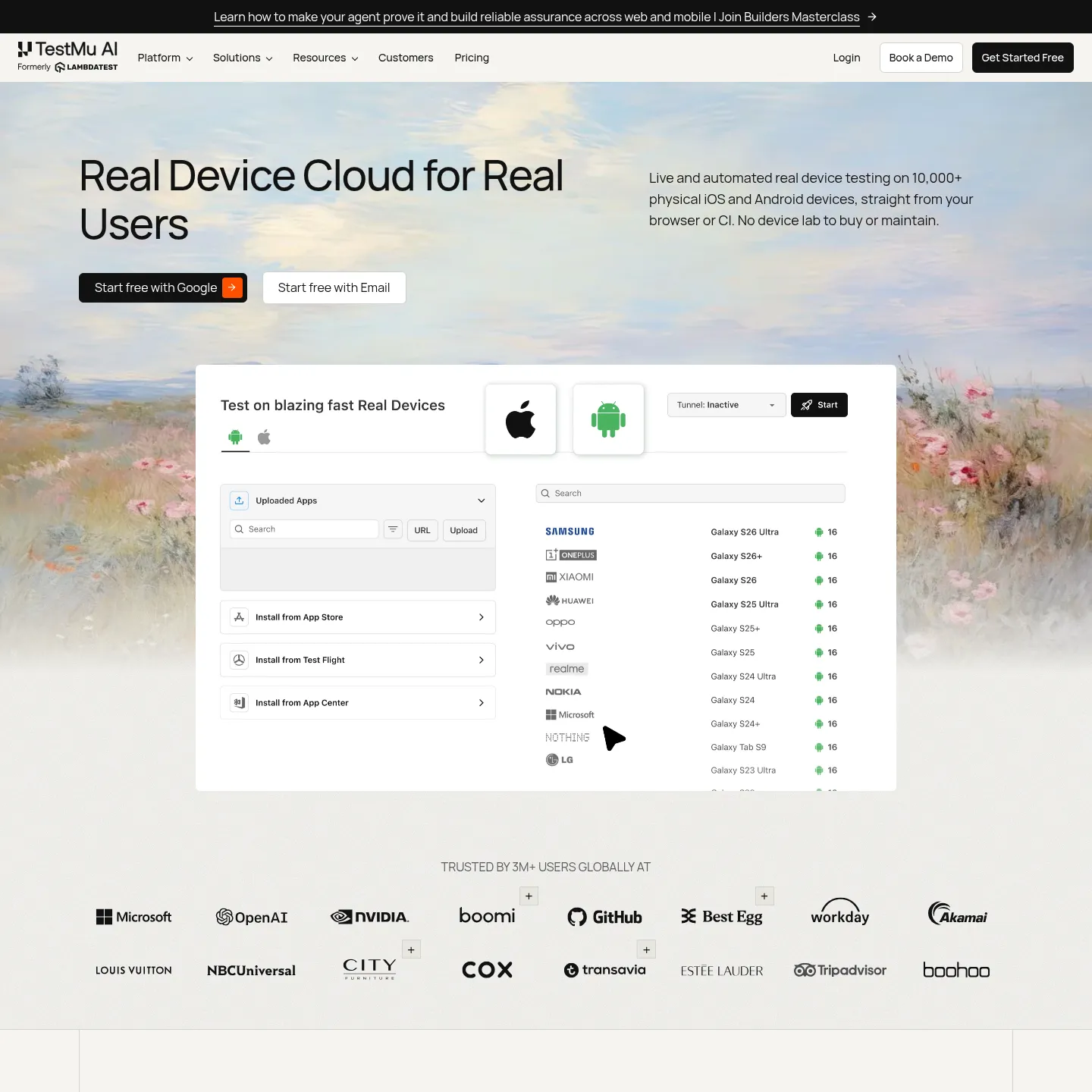This screenshot has width=1092, height=1092.
Task: Choose the LG brand logo
Action: 560,760
